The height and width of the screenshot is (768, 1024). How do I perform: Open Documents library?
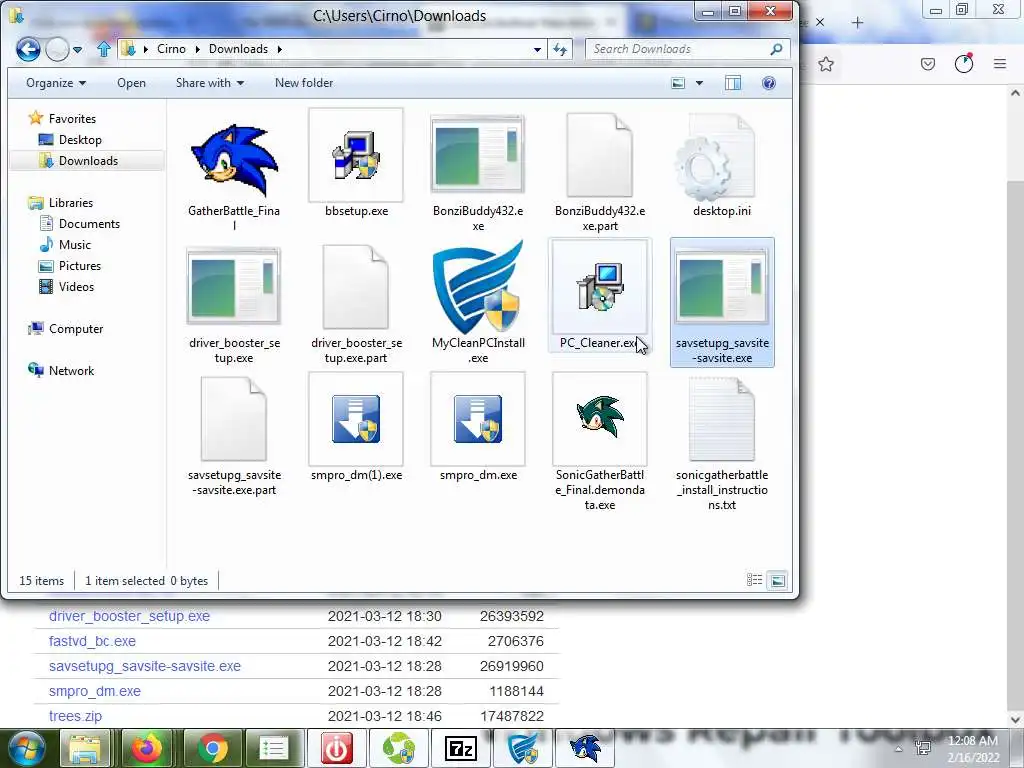coord(89,223)
